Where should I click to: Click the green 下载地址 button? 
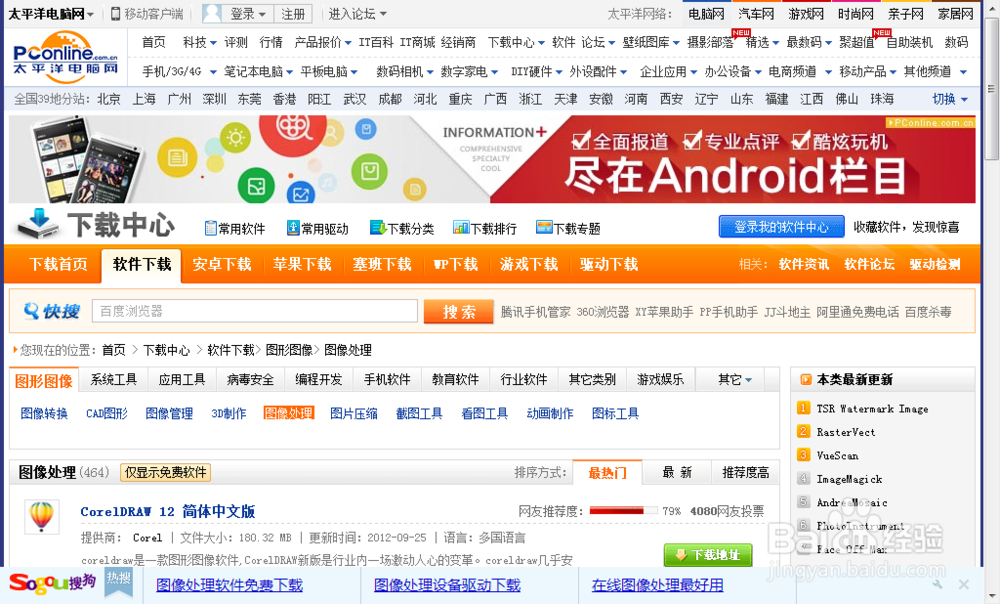708,554
